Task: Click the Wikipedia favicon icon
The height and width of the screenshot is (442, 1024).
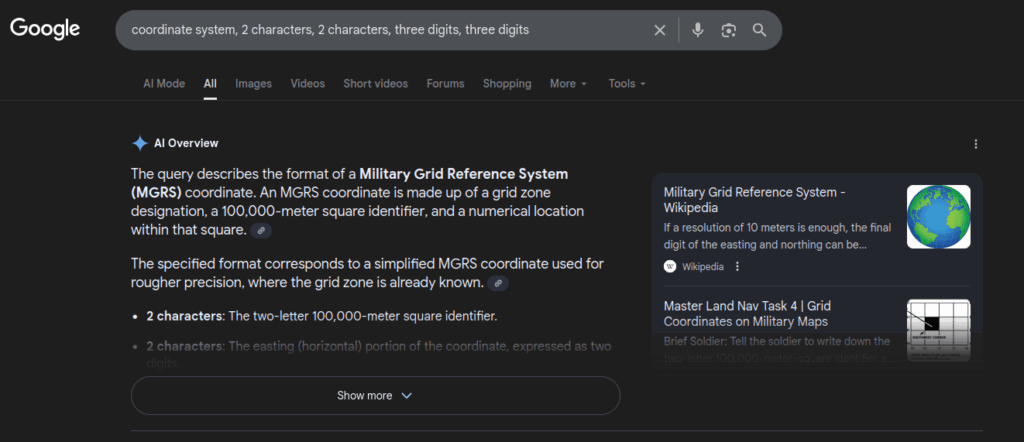Action: pyautogui.click(x=669, y=266)
